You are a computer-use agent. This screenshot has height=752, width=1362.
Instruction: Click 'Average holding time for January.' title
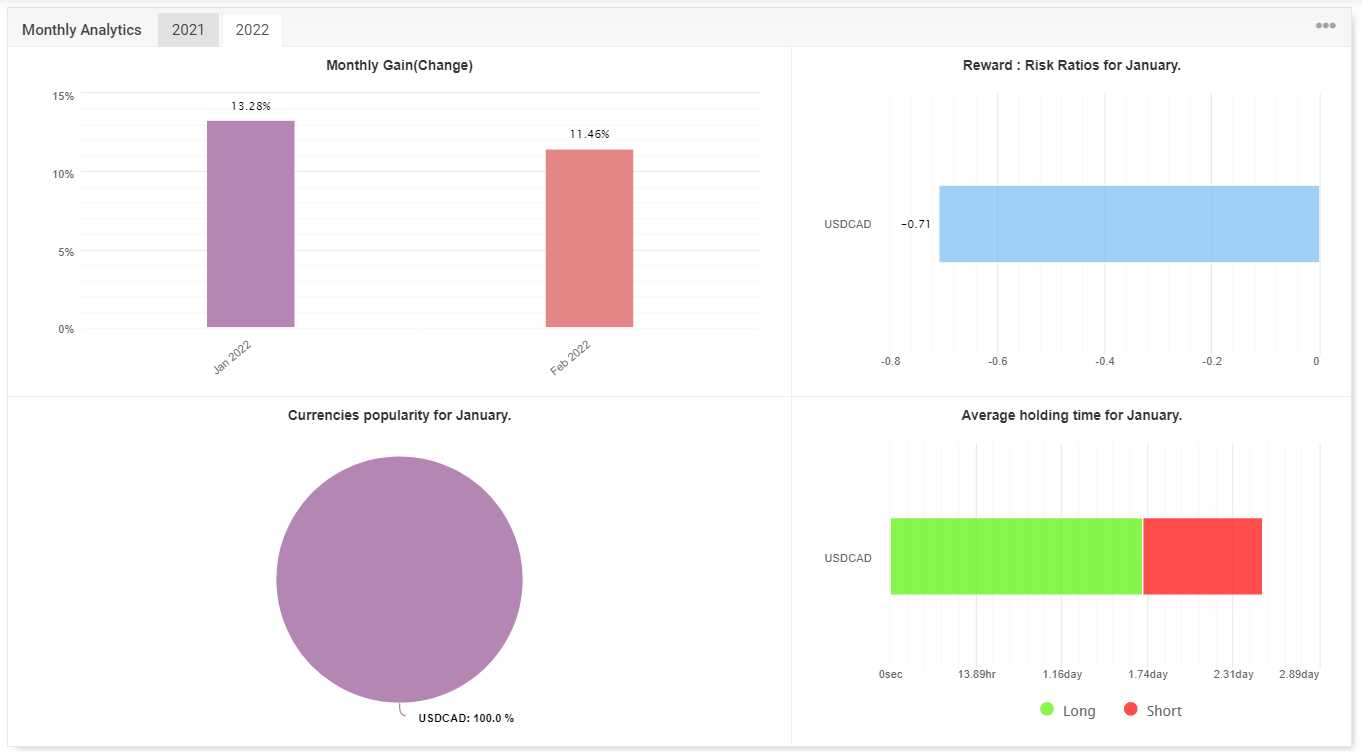click(1072, 415)
